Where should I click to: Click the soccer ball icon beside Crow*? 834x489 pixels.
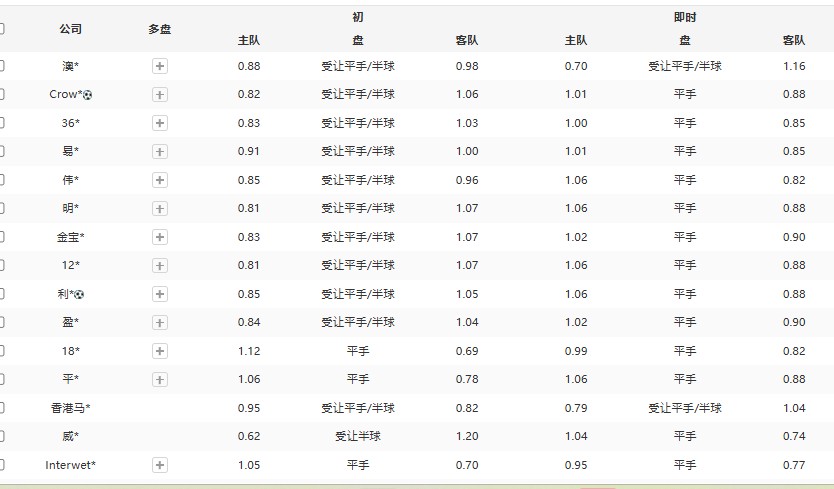pos(87,95)
